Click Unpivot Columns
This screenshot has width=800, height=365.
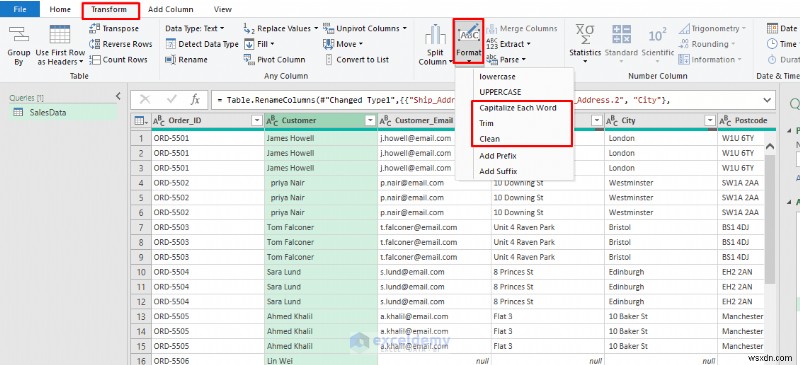point(365,29)
